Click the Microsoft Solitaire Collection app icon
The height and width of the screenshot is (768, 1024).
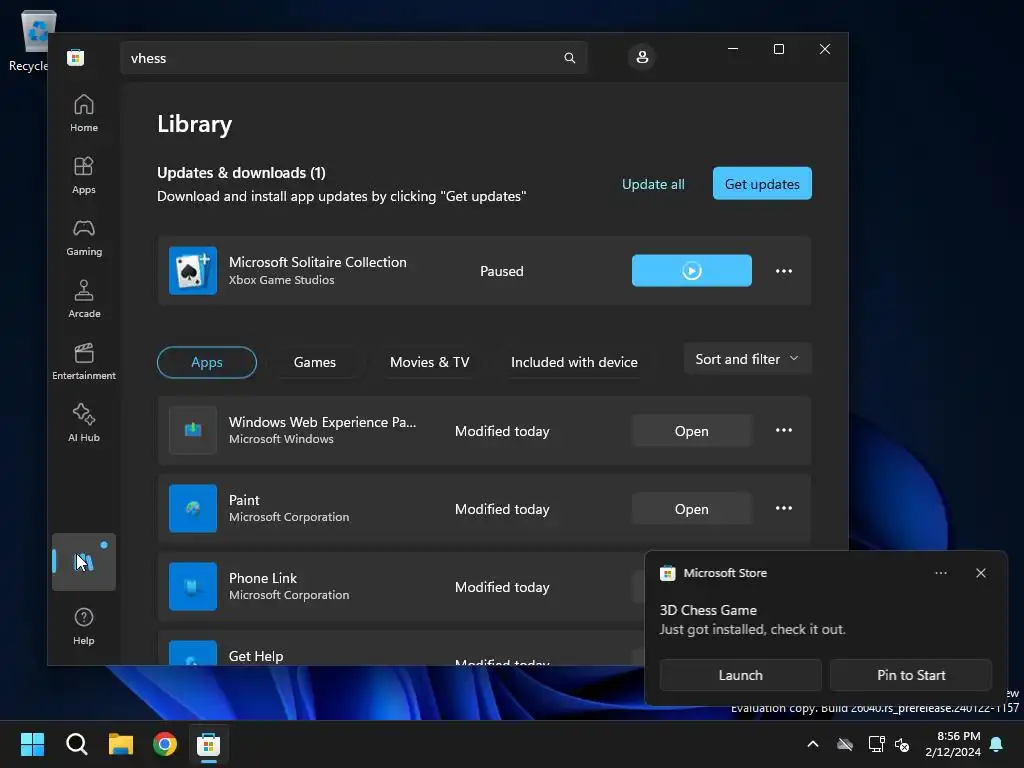193,270
